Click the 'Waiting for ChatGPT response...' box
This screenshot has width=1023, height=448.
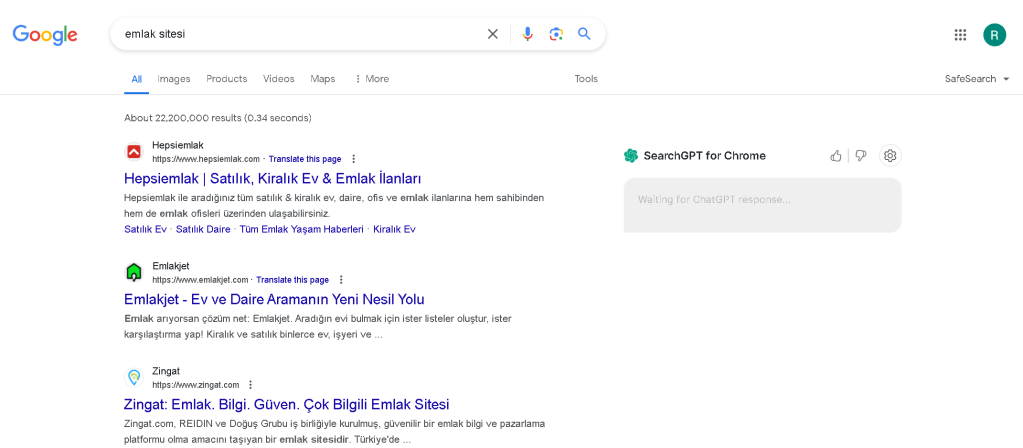pyautogui.click(x=762, y=205)
